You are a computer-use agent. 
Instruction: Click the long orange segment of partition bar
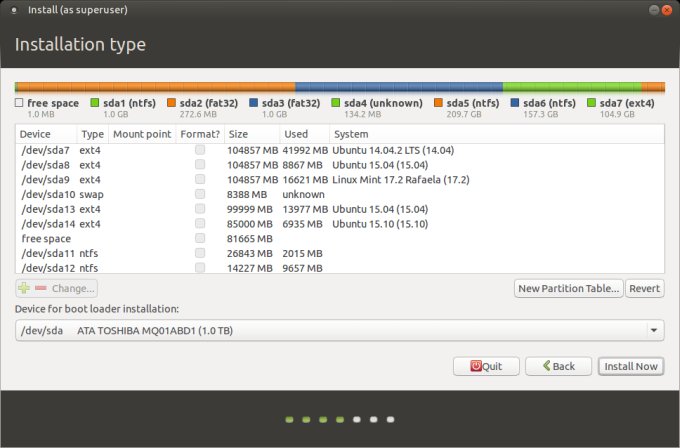coord(157,87)
